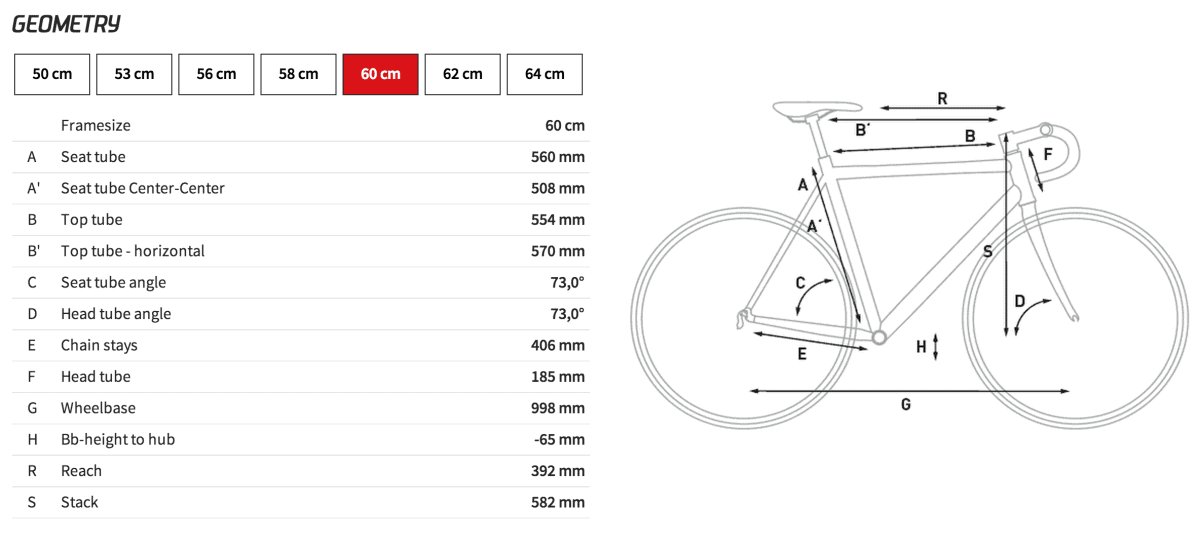Switch to the 64 cm tab
Image resolution: width=1200 pixels, height=548 pixels.
(x=544, y=74)
